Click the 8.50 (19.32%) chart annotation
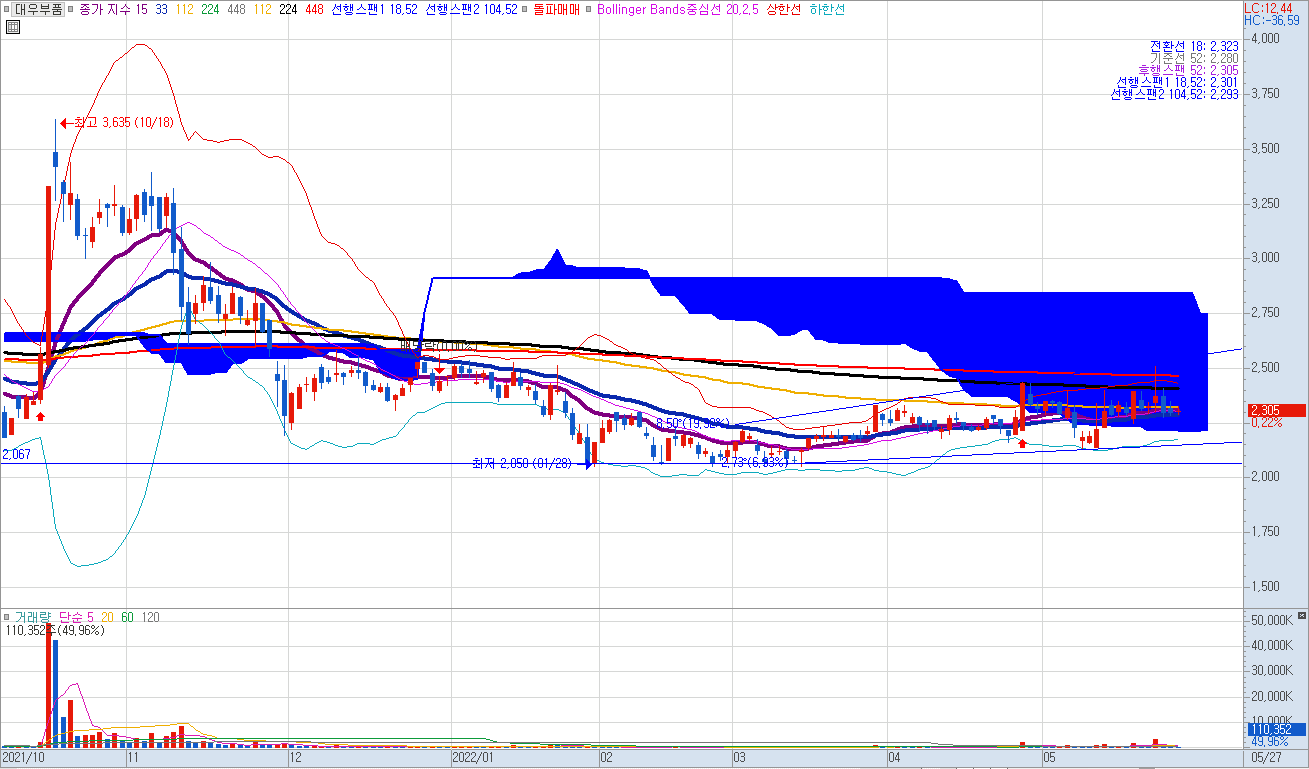The image size is (1309, 769). 692,423
